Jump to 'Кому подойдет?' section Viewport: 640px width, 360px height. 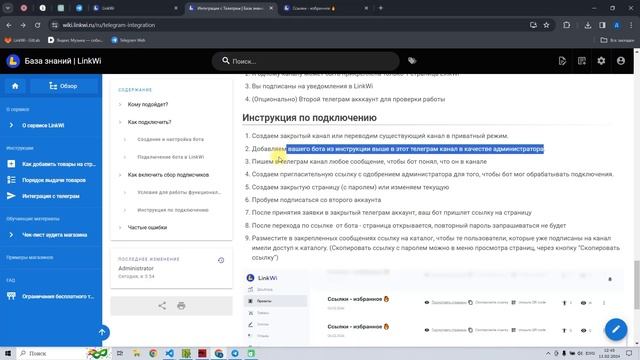(x=148, y=104)
